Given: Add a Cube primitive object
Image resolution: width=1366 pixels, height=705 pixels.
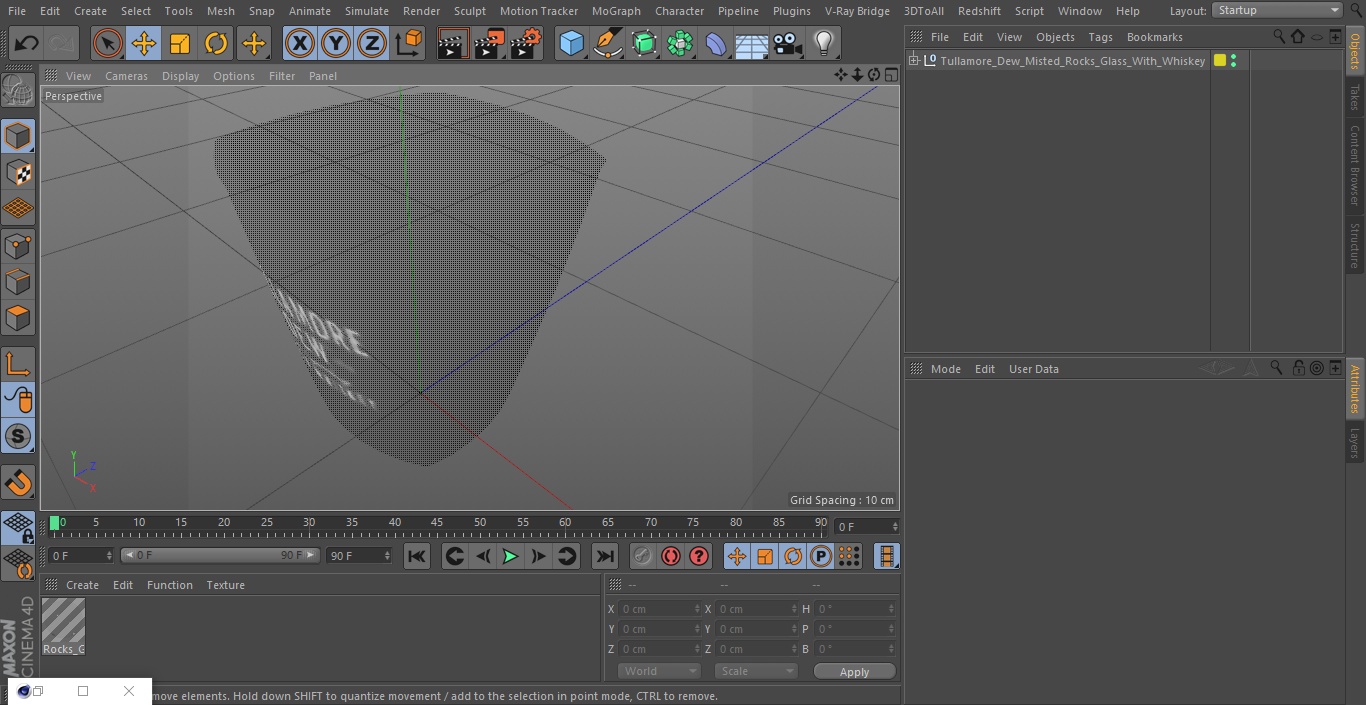Looking at the screenshot, I should tap(571, 44).
